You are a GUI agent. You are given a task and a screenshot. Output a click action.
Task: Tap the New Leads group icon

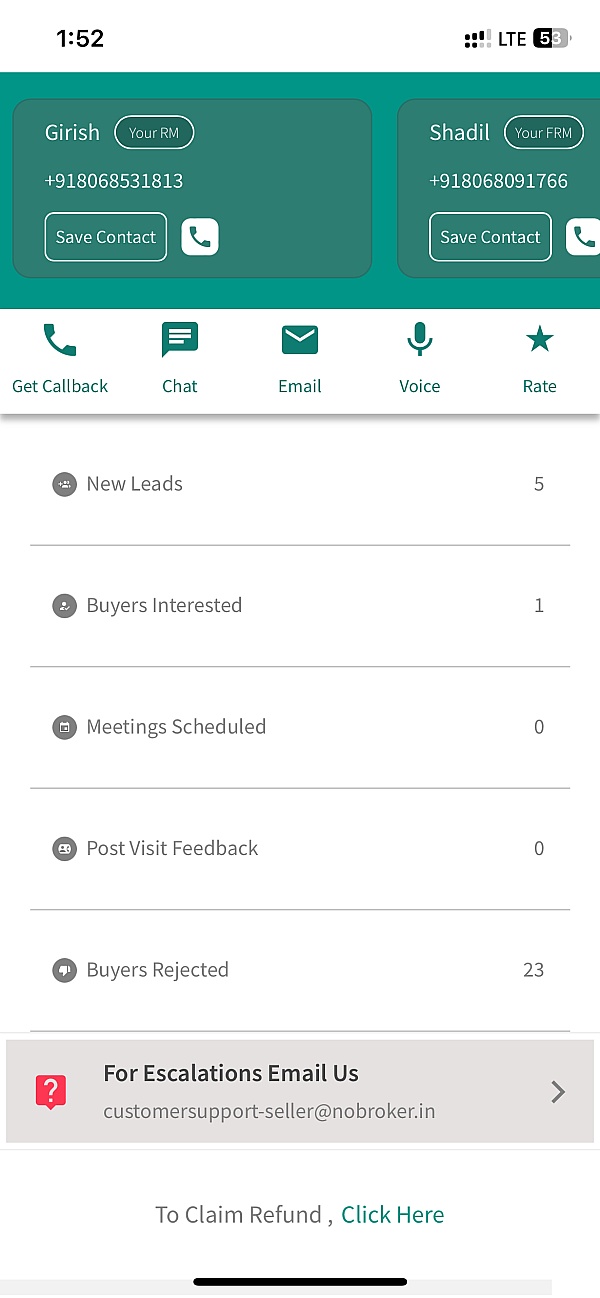tap(64, 484)
